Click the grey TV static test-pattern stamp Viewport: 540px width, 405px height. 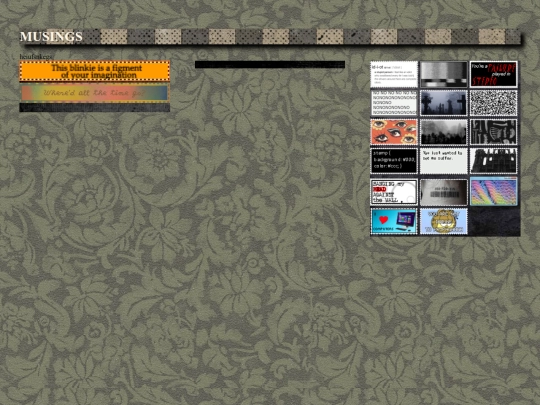click(444, 74)
